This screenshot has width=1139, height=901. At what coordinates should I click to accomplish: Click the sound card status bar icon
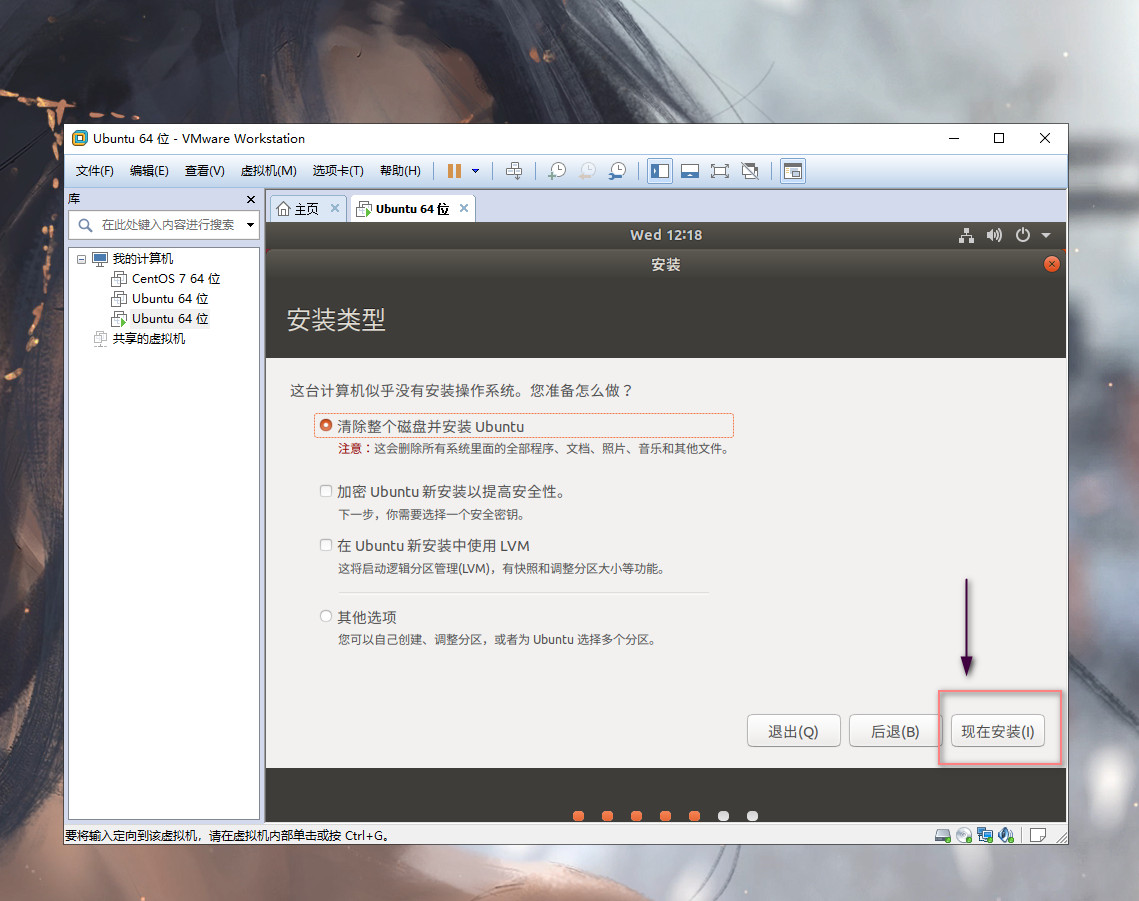(1006, 836)
